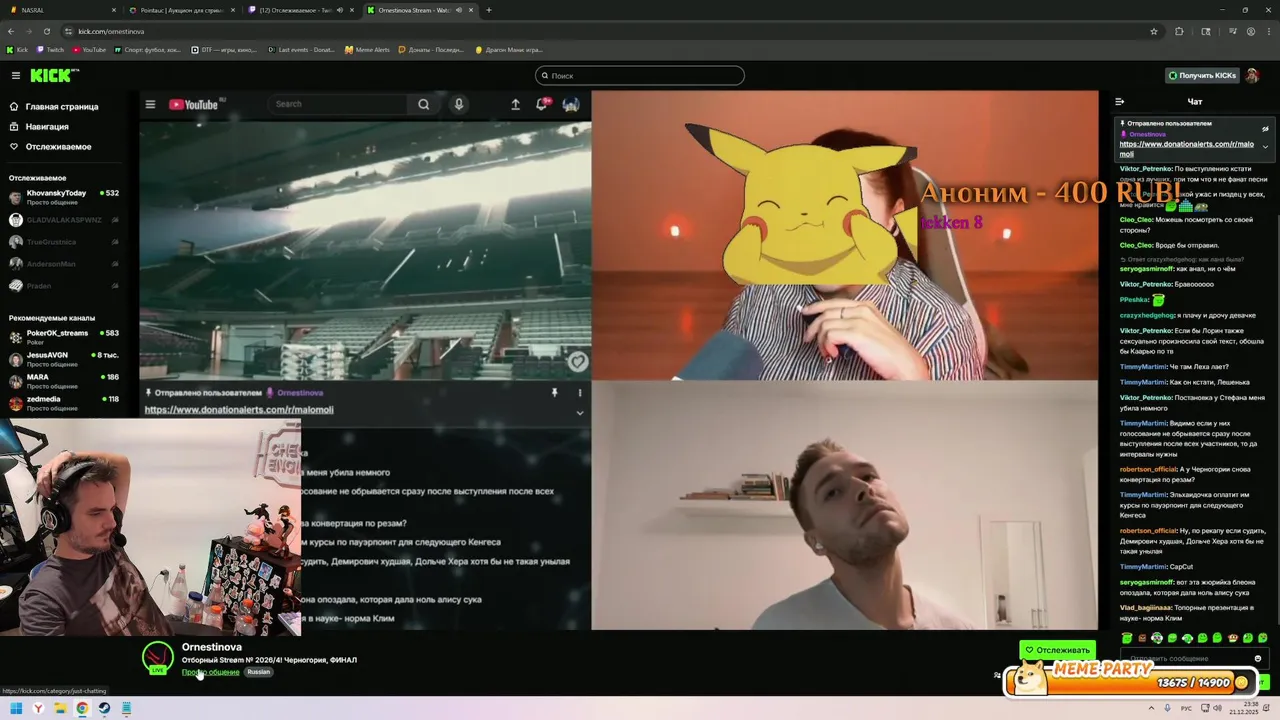
Task: Open the Meme Alerts bookmark
Action: pyautogui.click(x=367, y=49)
